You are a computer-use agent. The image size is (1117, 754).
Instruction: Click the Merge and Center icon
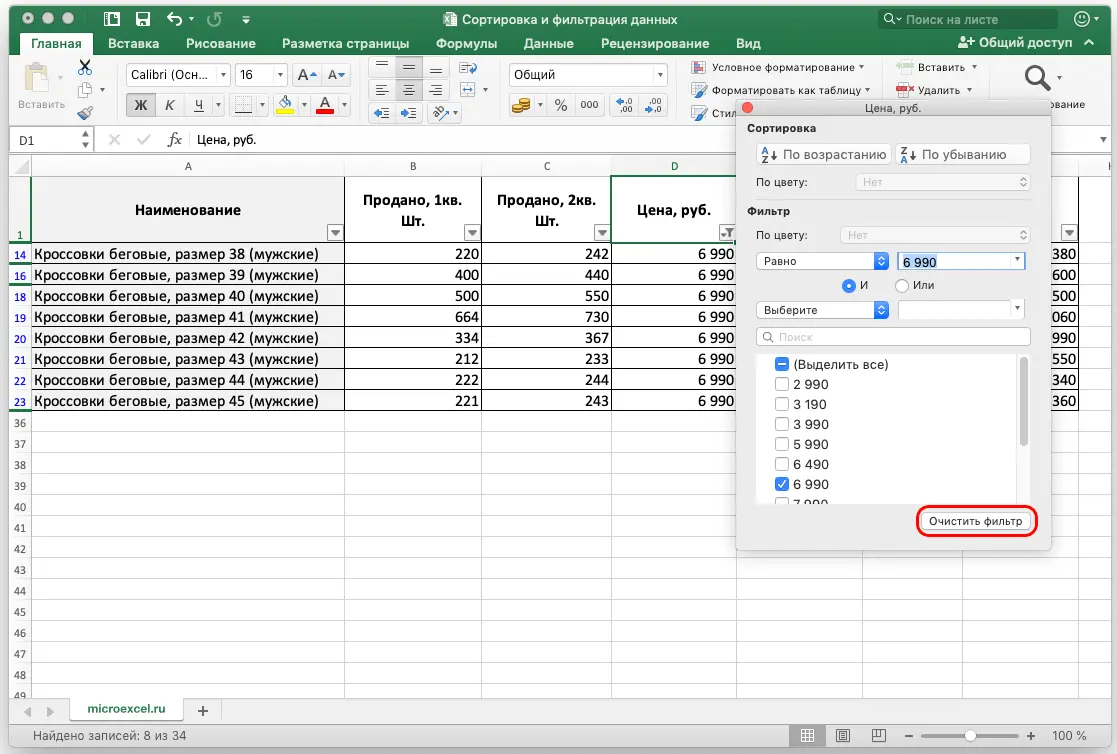tap(468, 90)
